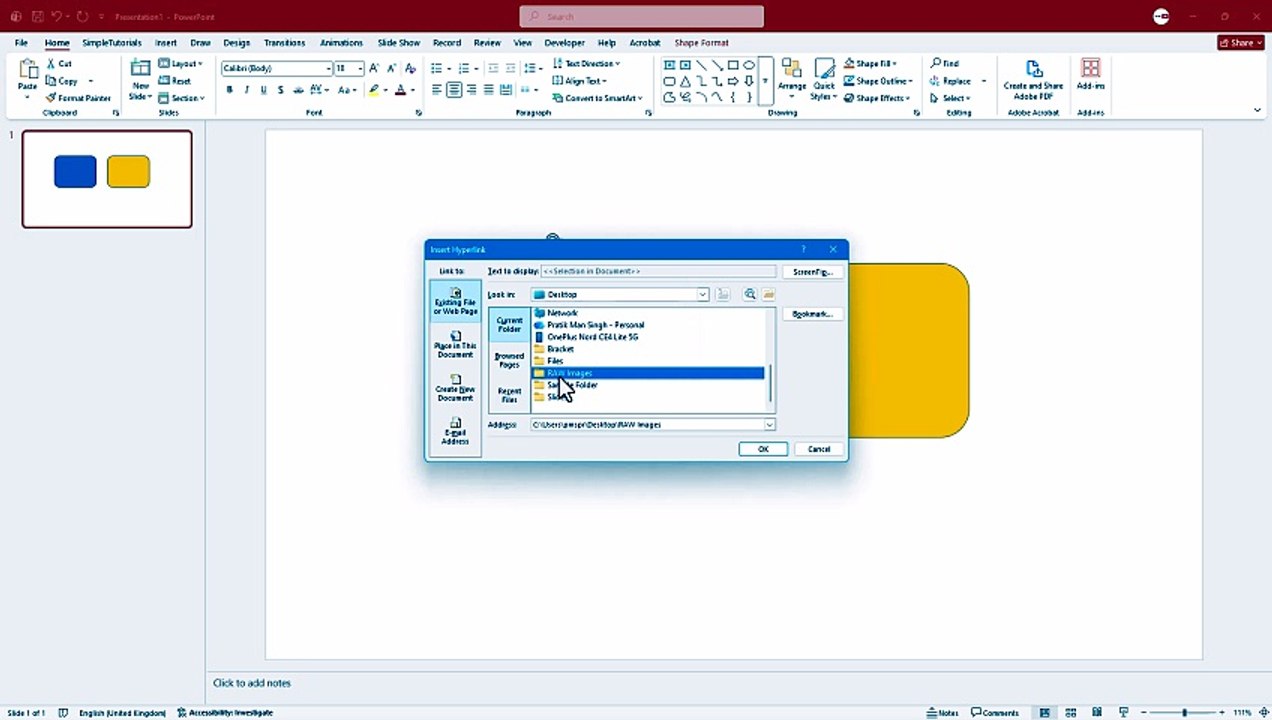Justify the text
Viewport: 1272px width, 720px height.
(488, 90)
